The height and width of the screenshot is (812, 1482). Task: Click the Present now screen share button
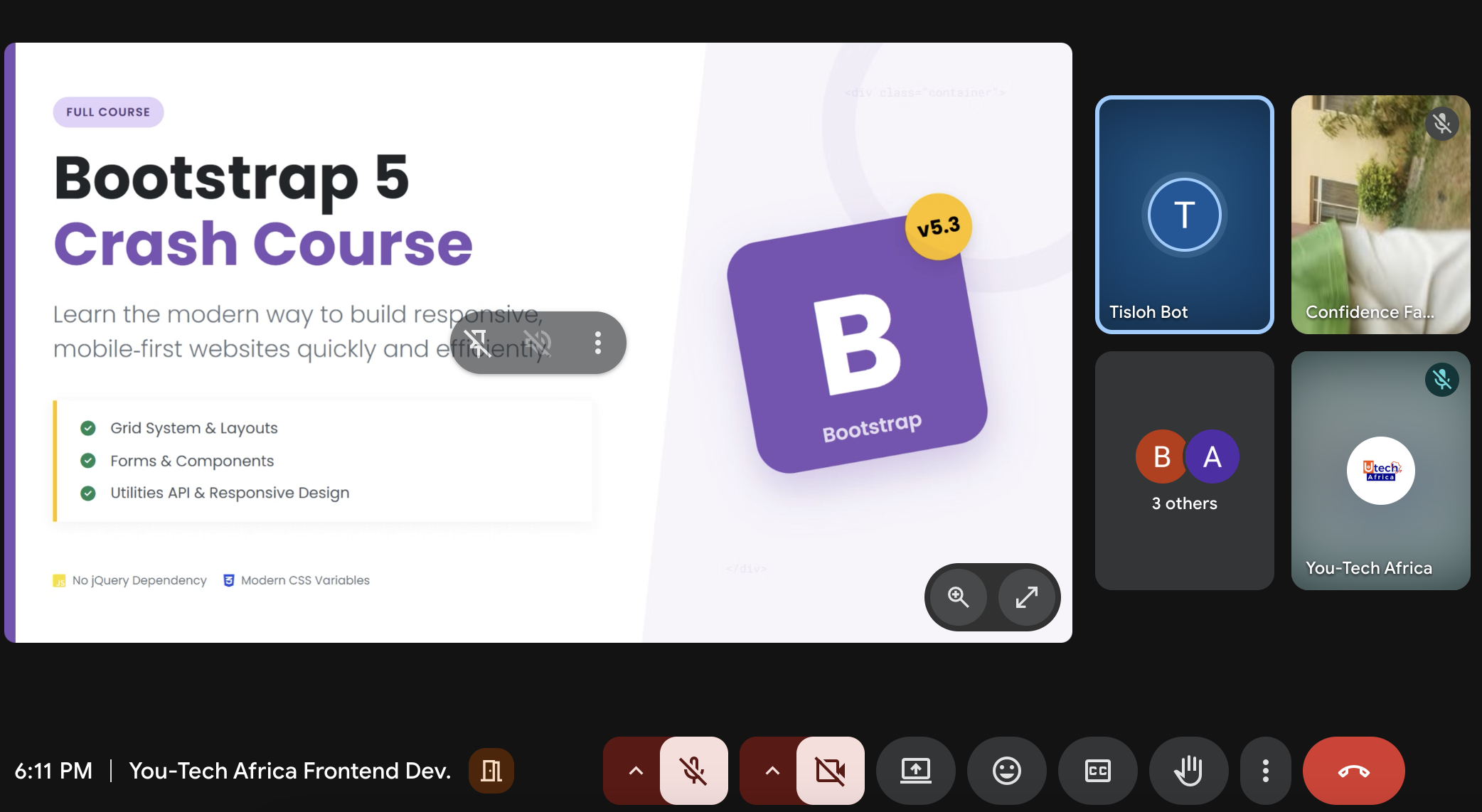pyautogui.click(x=915, y=771)
